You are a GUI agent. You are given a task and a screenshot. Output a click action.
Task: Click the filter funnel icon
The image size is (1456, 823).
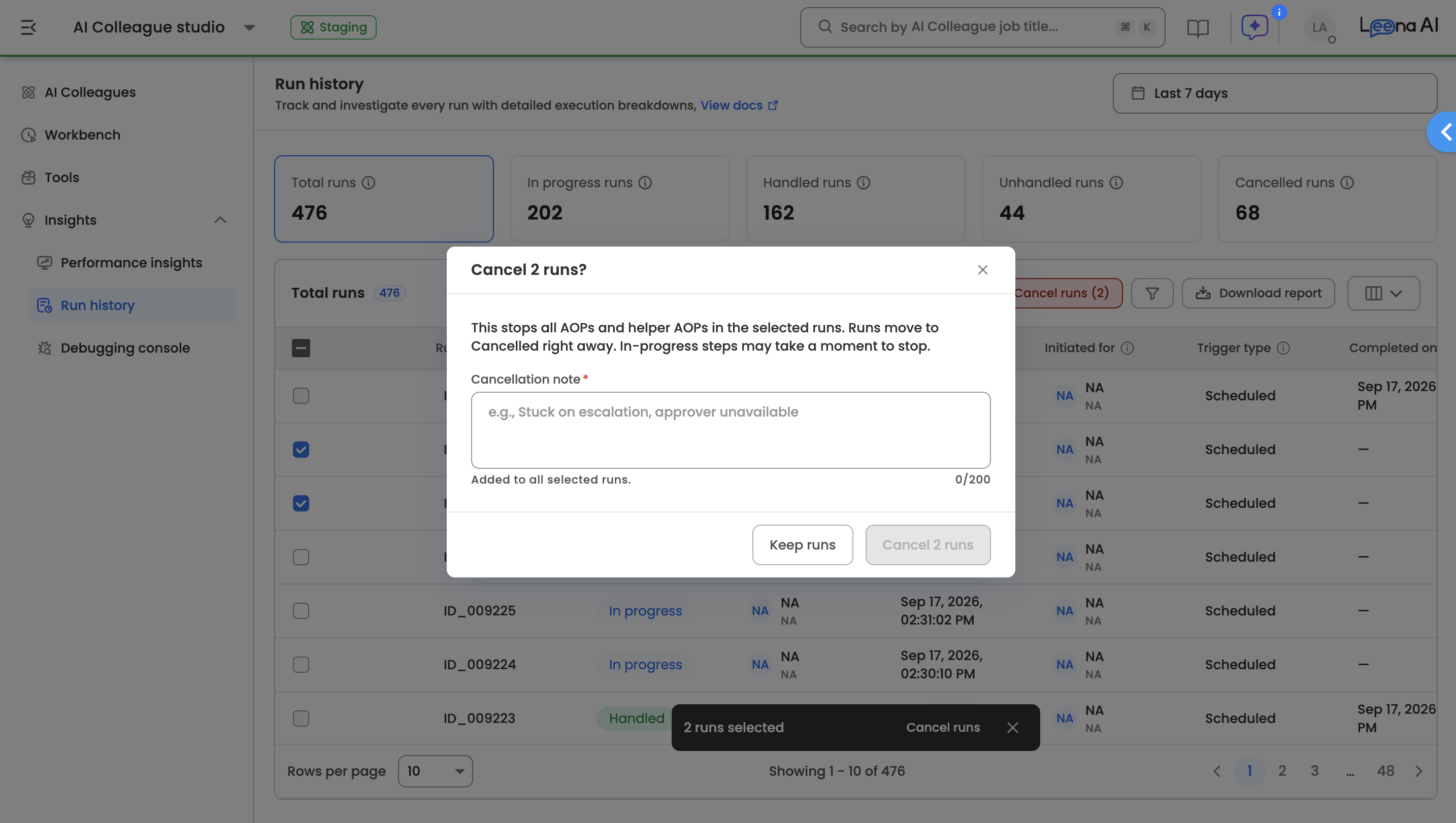(x=1152, y=293)
